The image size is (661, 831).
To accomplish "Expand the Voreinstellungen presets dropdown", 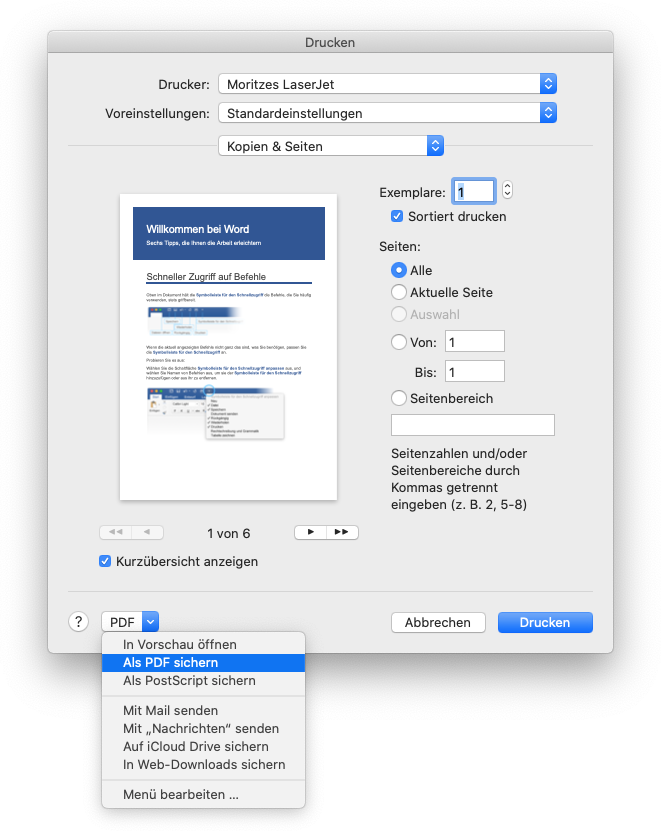I will [387, 114].
